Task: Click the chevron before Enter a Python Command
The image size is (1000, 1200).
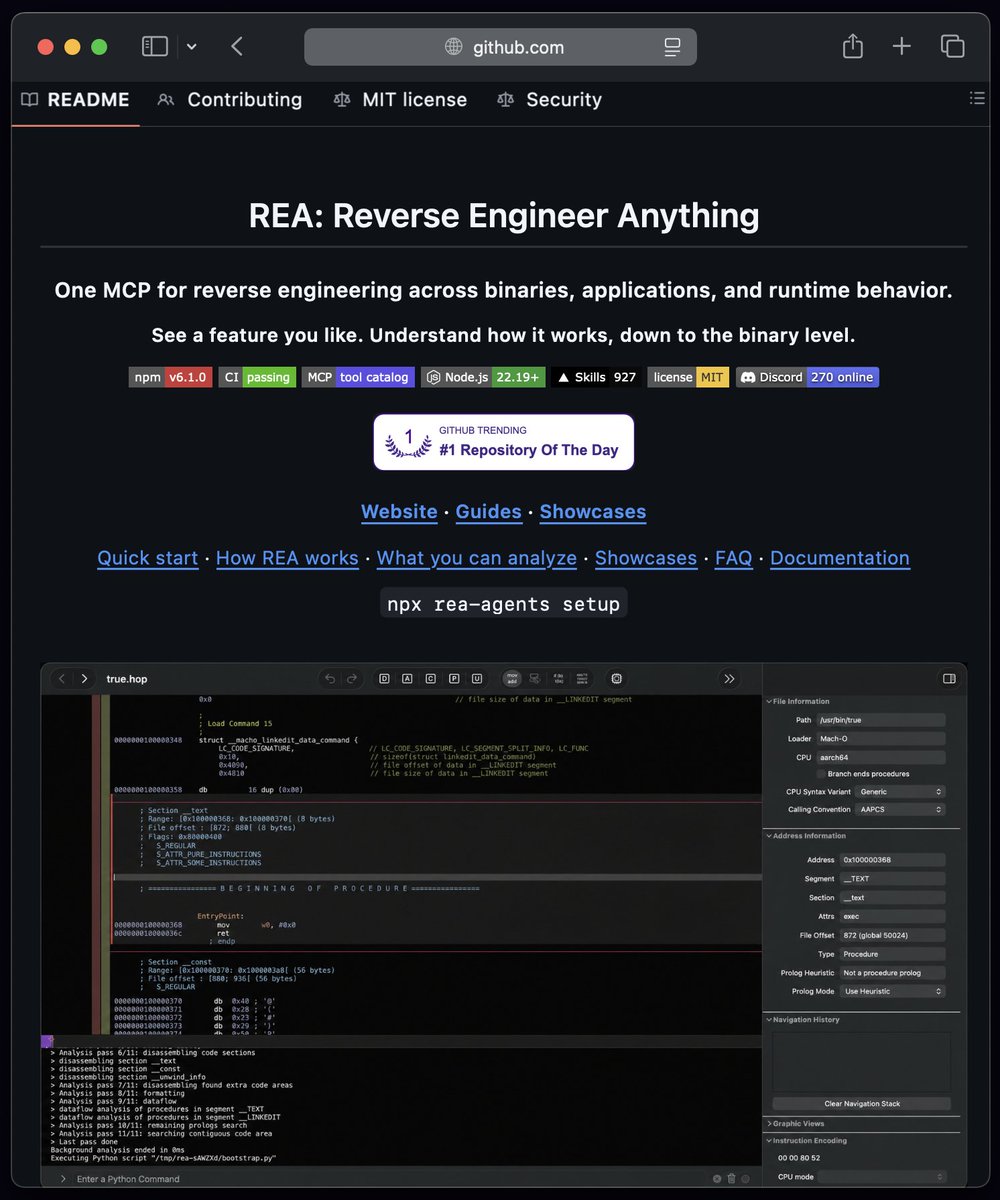Action: pos(63,1179)
